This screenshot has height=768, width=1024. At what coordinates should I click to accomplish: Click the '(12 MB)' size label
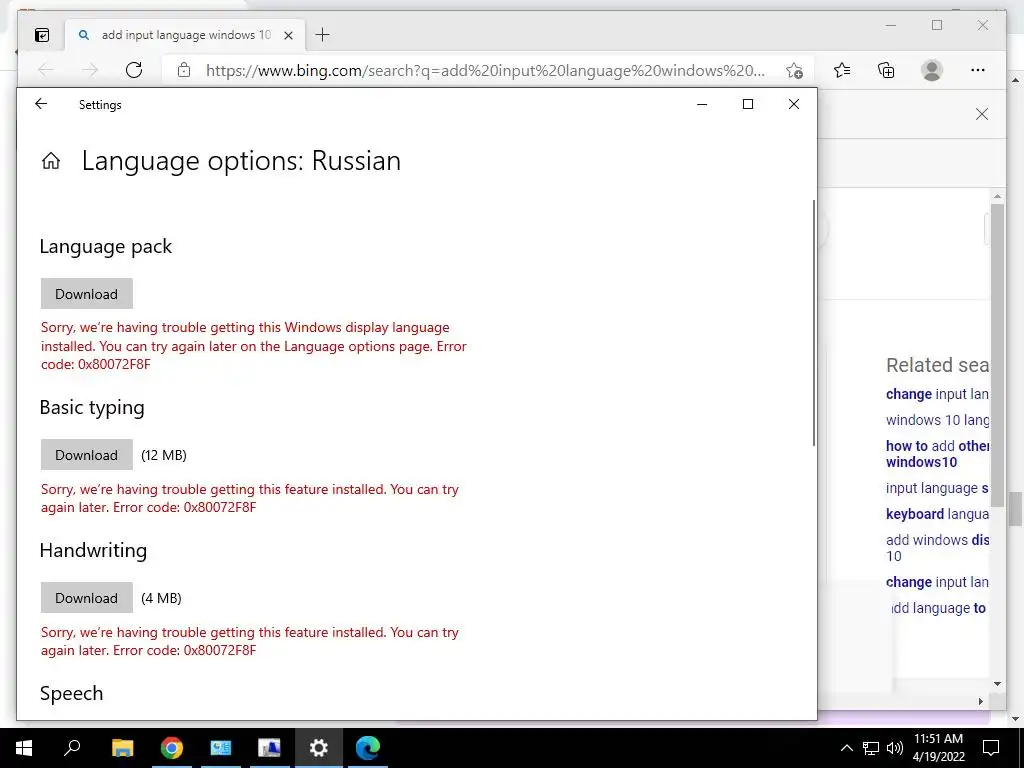(x=164, y=455)
